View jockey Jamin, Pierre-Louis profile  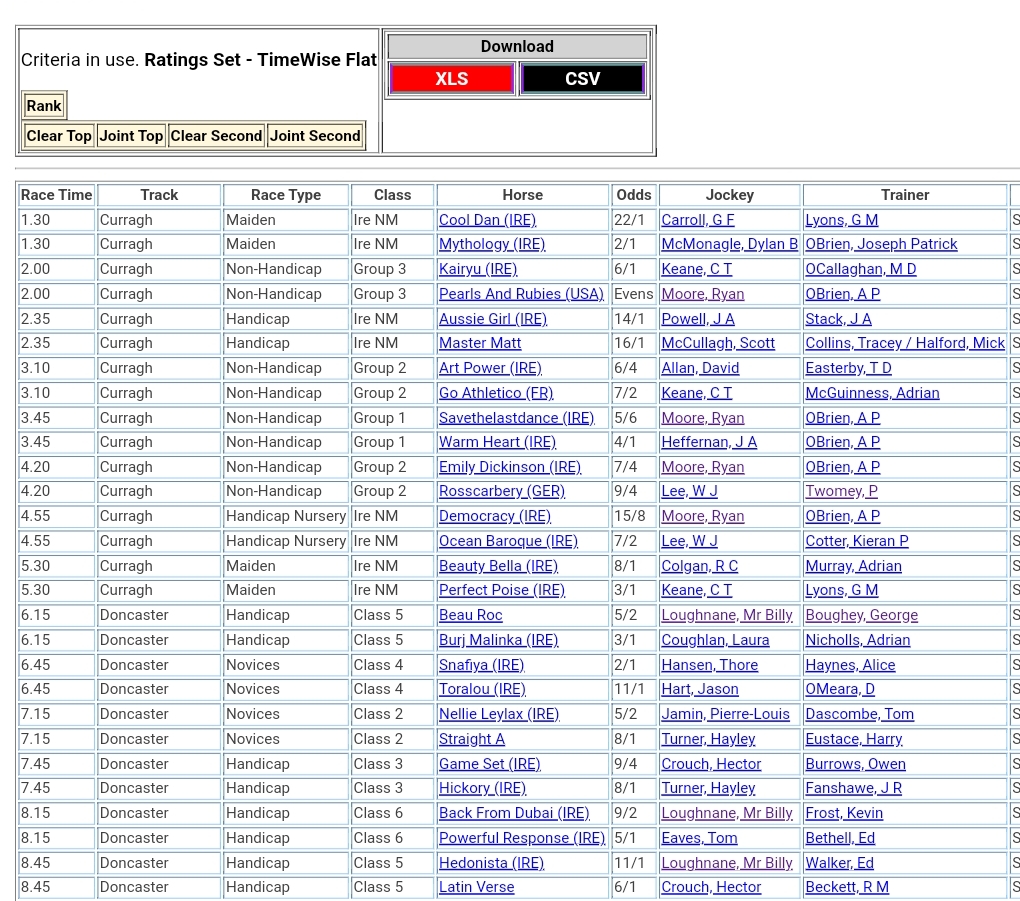click(725, 714)
